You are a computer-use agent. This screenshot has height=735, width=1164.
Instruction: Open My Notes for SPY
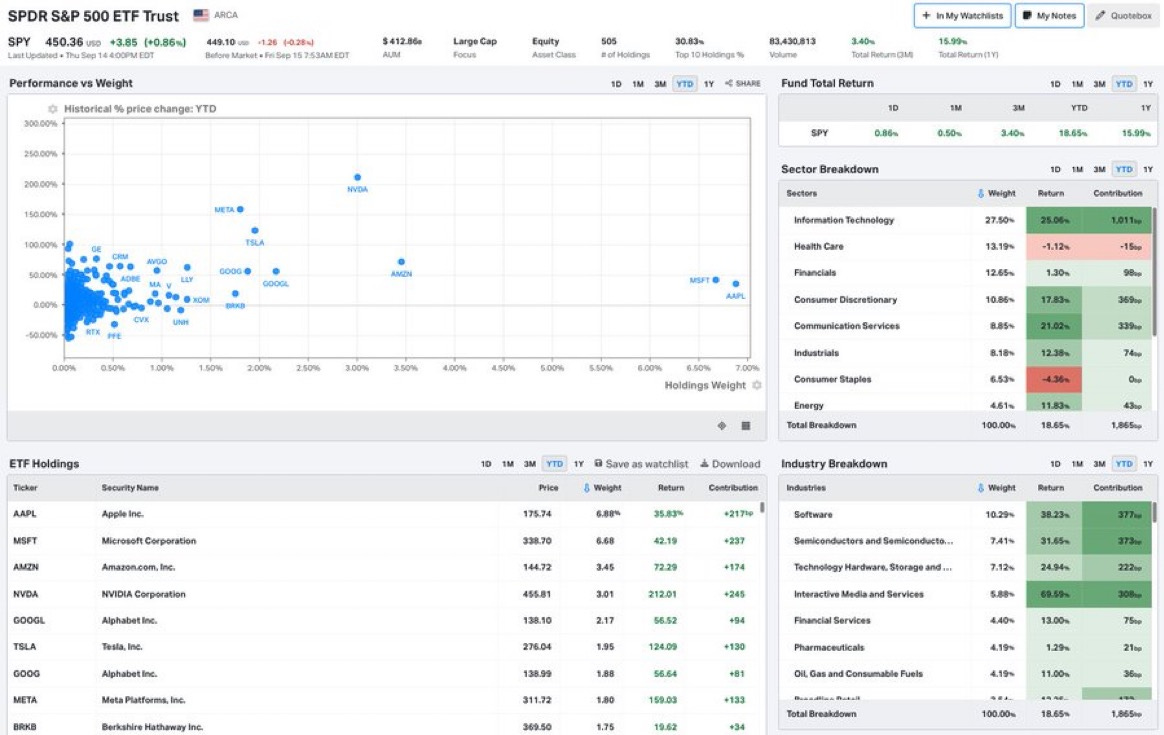[1049, 16]
